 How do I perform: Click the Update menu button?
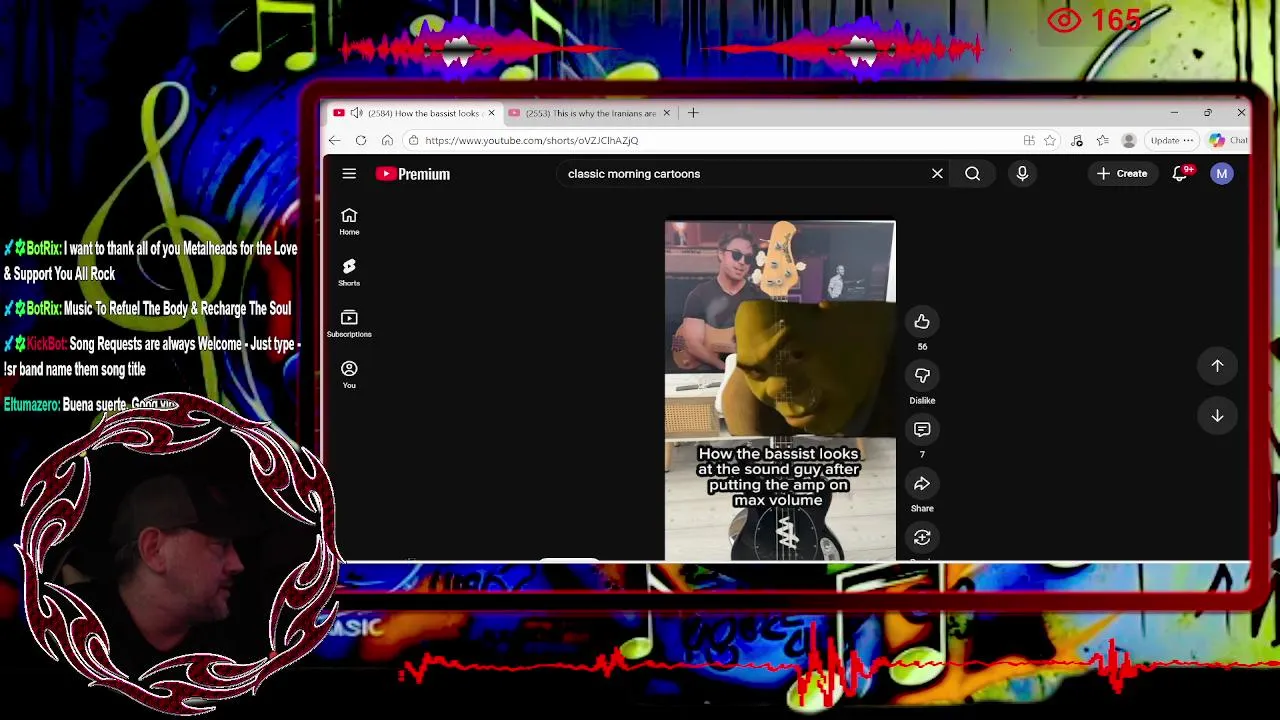[1171, 140]
